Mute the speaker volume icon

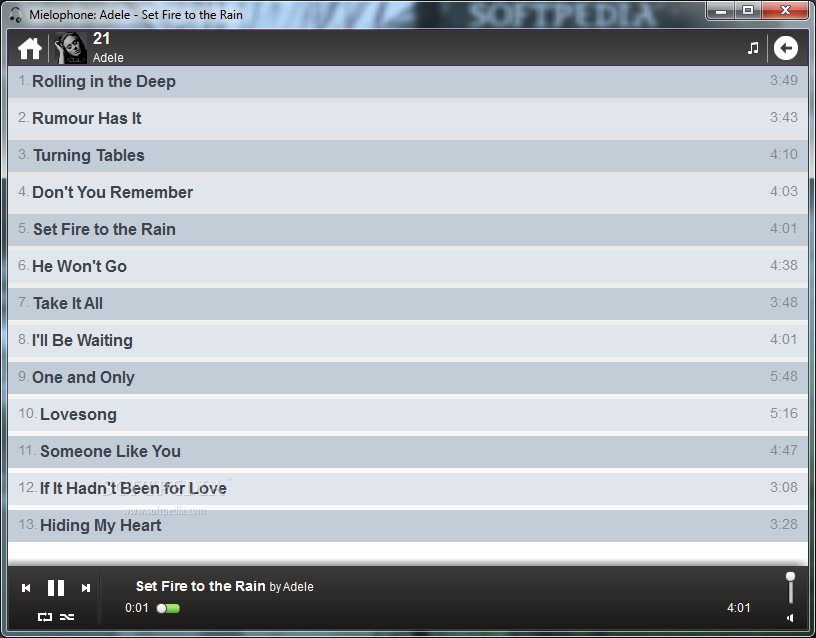pos(790,618)
